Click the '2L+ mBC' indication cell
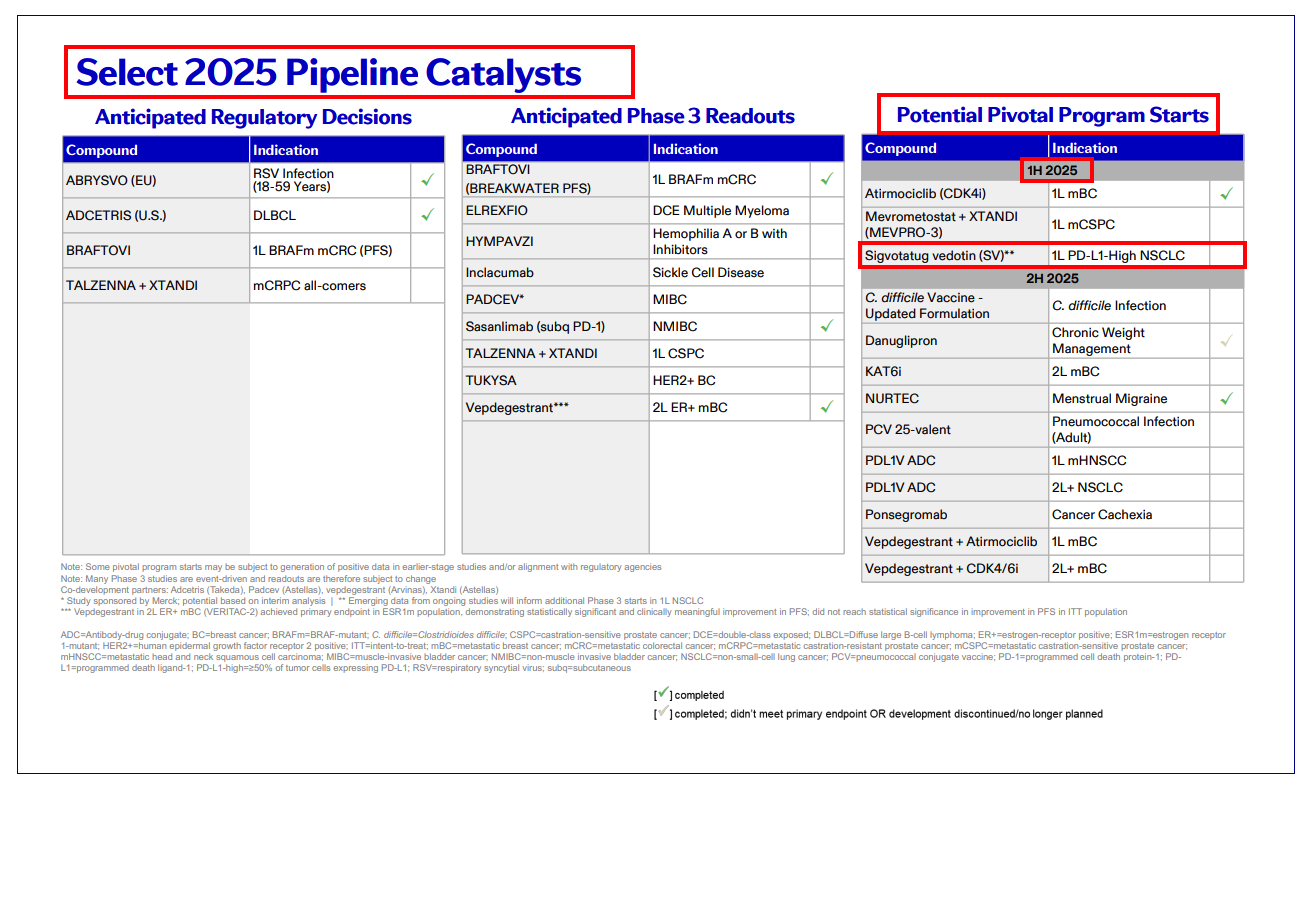Image resolution: width=1300 pixels, height=900 pixels. coord(1129,568)
